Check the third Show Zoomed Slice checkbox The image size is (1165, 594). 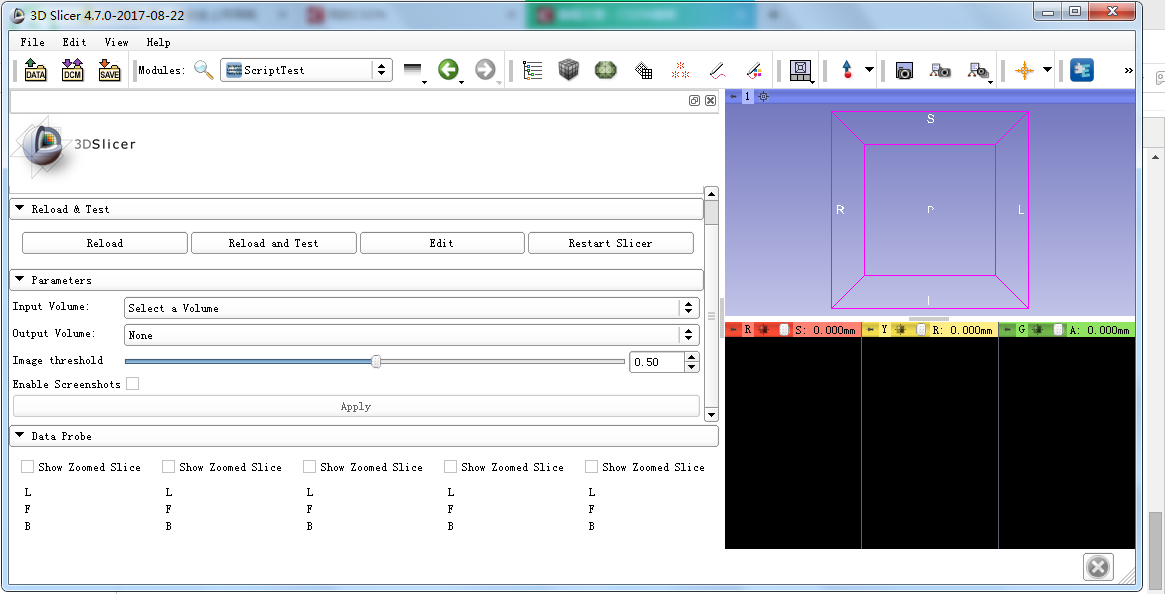pyautogui.click(x=310, y=466)
